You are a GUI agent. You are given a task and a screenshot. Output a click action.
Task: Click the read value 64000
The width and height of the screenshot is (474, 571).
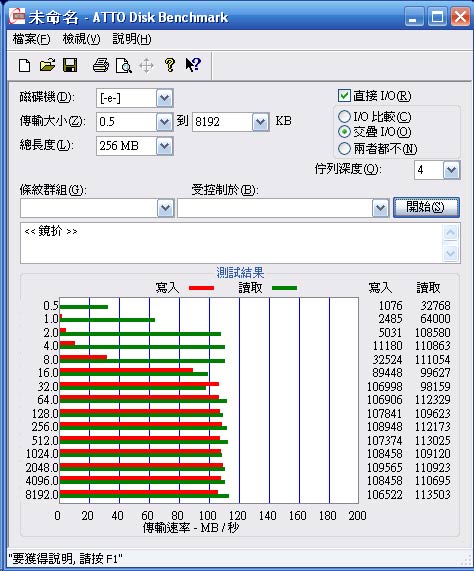[435, 319]
